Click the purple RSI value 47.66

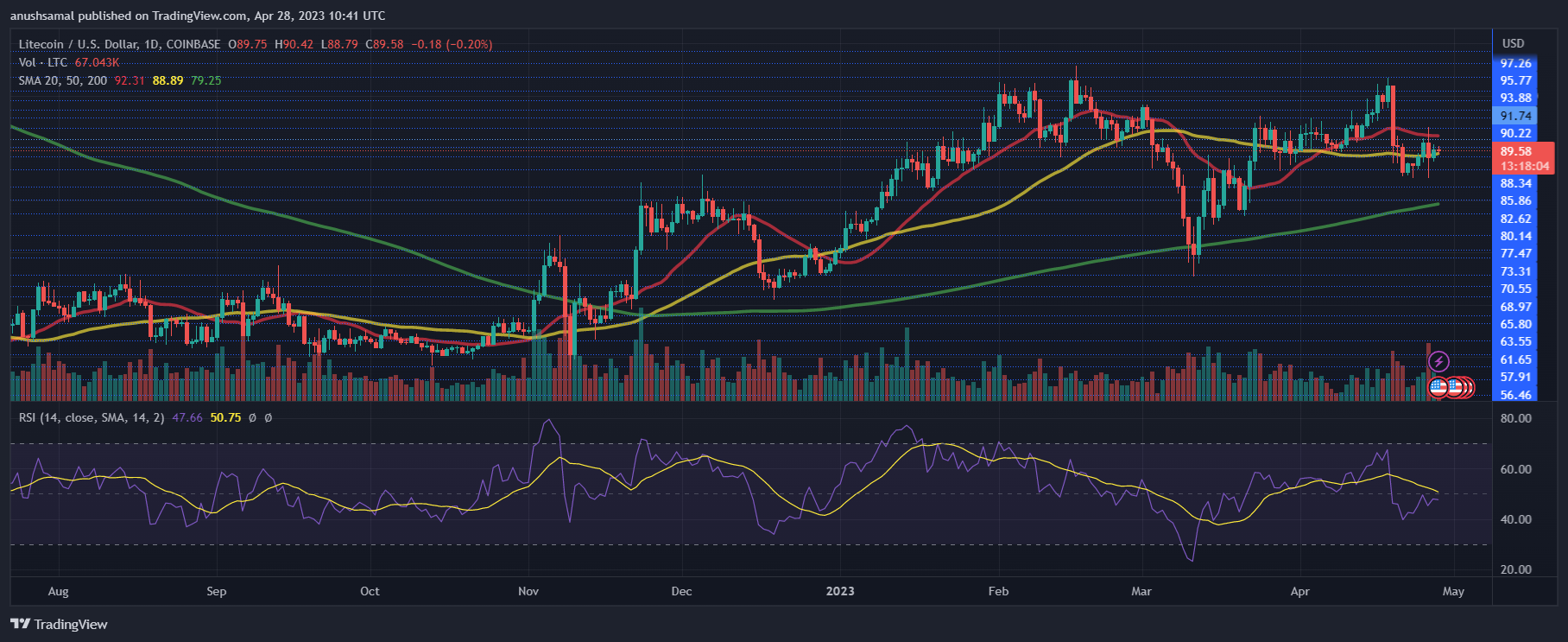[187, 417]
